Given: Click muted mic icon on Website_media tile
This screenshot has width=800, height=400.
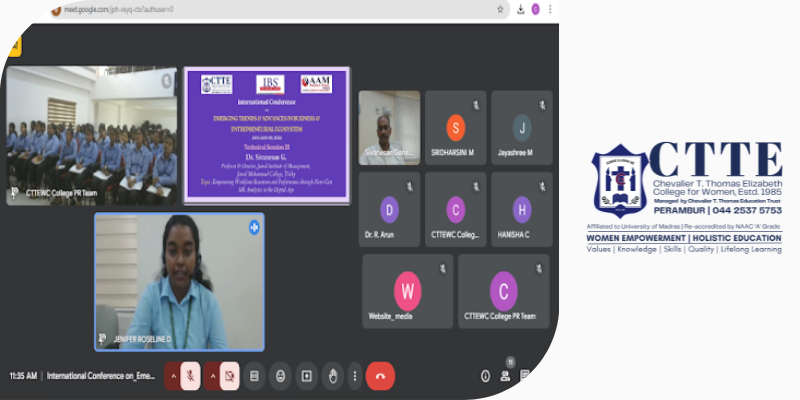Looking at the screenshot, I should (x=443, y=268).
